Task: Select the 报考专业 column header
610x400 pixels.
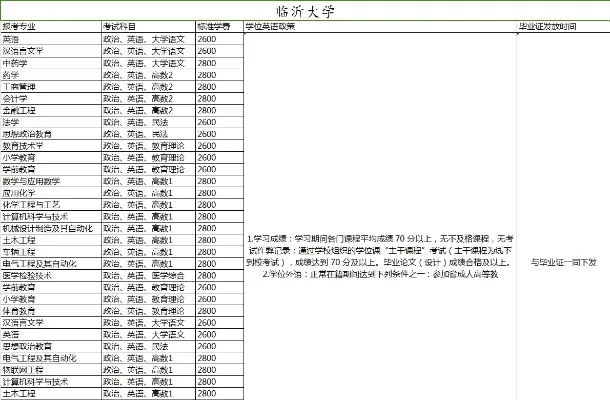Action: (x=51, y=27)
